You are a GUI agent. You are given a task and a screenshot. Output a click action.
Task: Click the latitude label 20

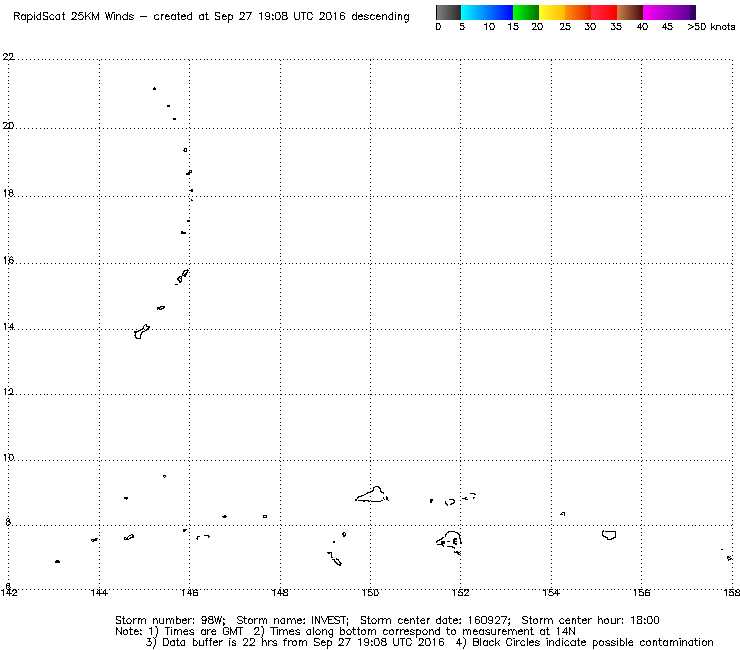coord(8,126)
